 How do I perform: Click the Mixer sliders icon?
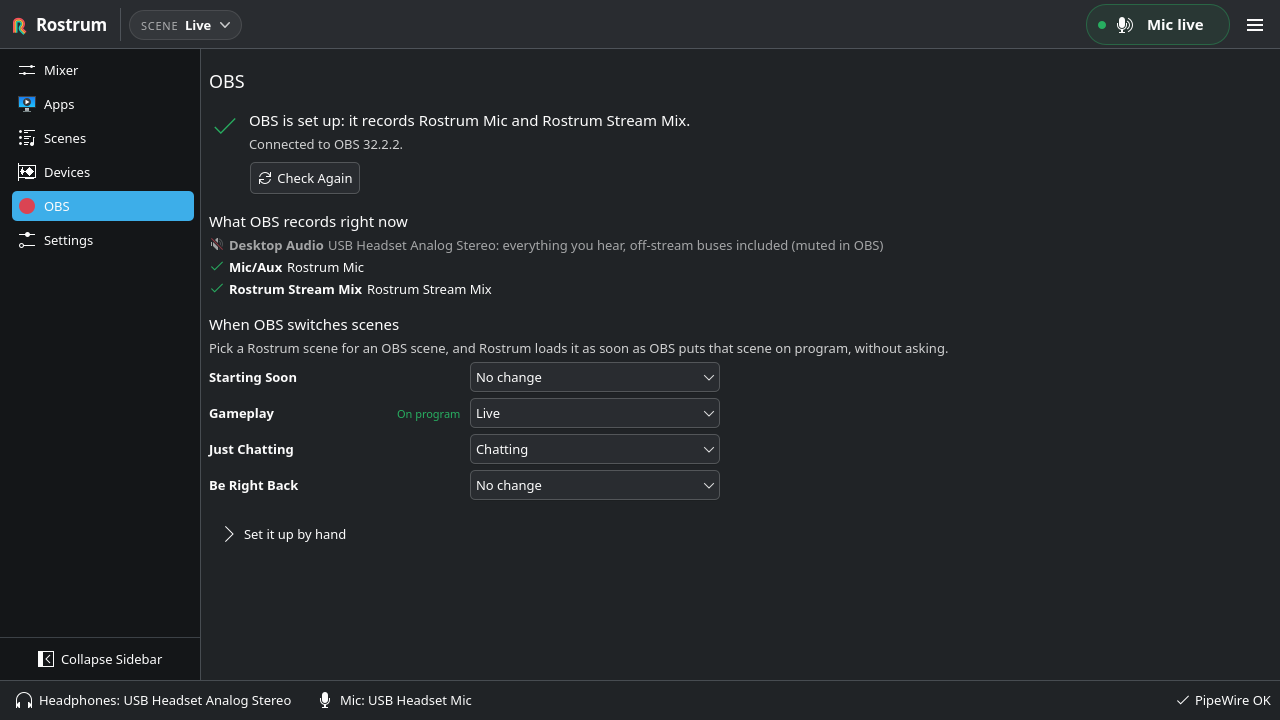pos(27,70)
